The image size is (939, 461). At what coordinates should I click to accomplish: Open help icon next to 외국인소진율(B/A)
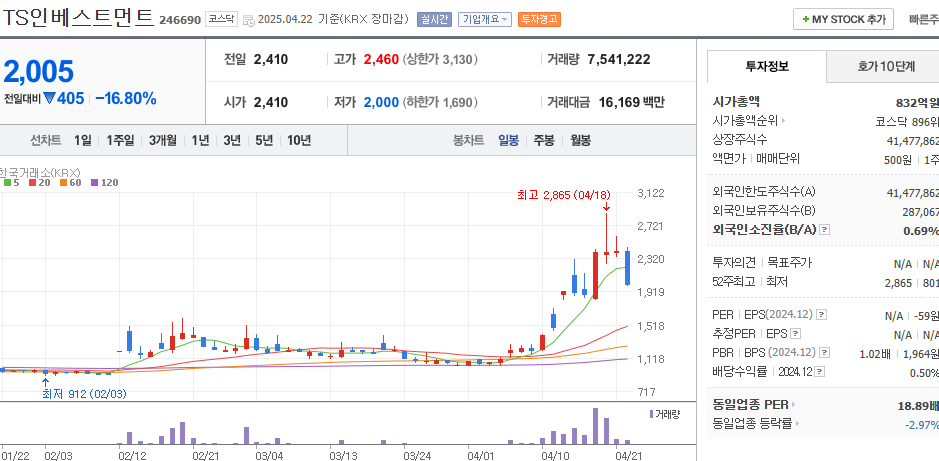[825, 229]
